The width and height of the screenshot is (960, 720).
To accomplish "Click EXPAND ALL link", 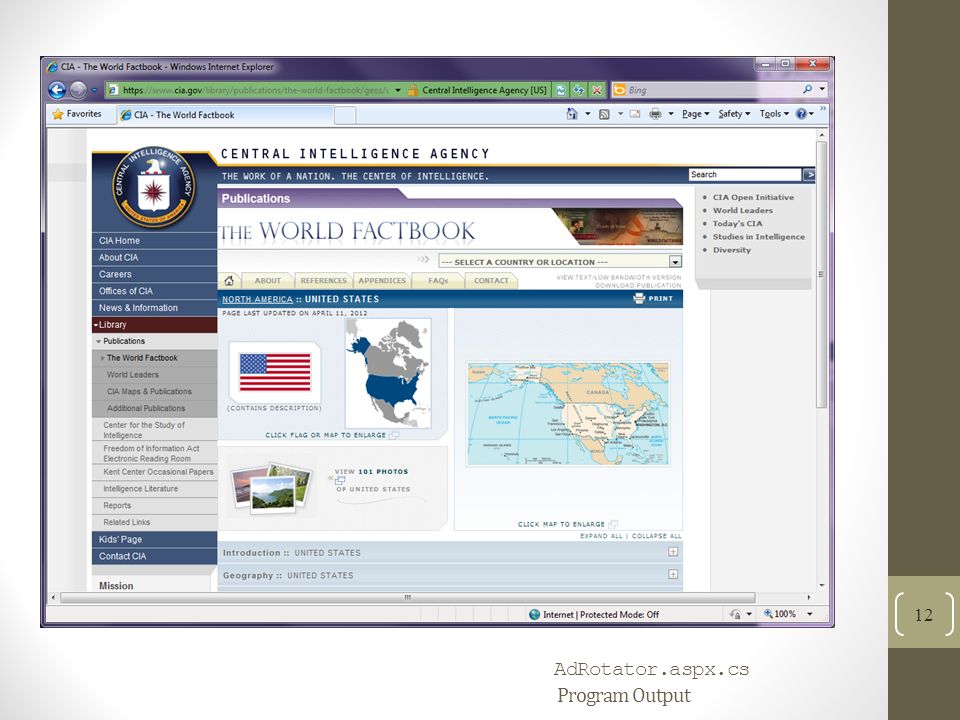I will 601,536.
